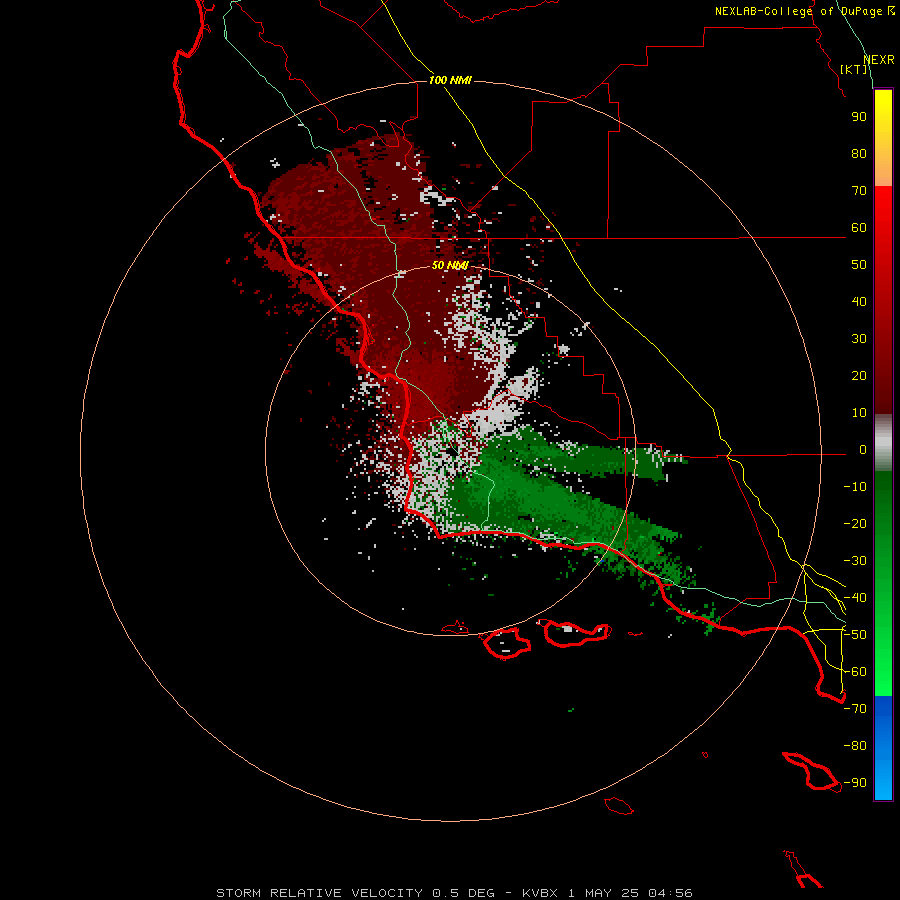Click the -70 value on velocity scale
Screen dimensions: 900x900
855,709
